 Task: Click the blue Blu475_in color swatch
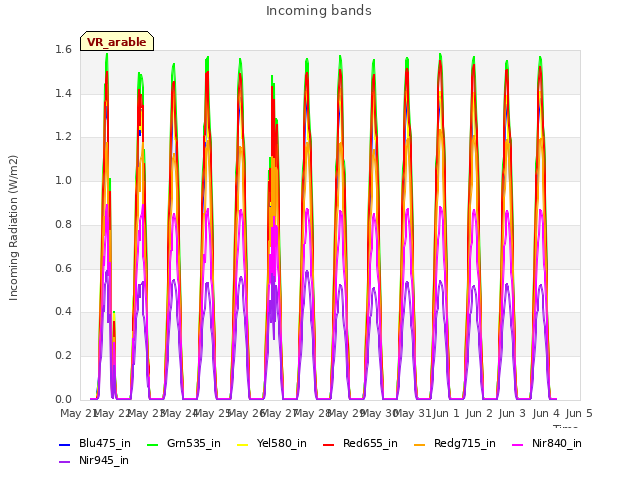(x=64, y=444)
